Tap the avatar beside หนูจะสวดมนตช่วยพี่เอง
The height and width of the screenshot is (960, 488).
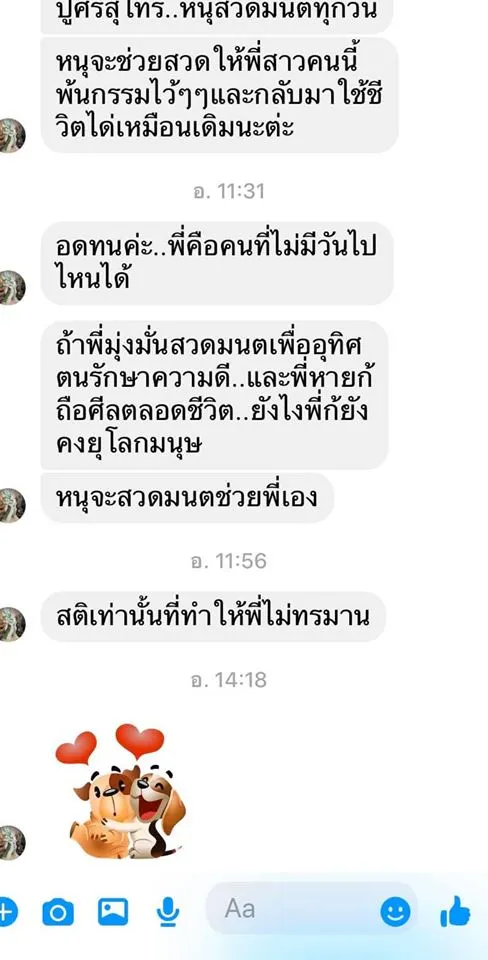(x=11, y=505)
